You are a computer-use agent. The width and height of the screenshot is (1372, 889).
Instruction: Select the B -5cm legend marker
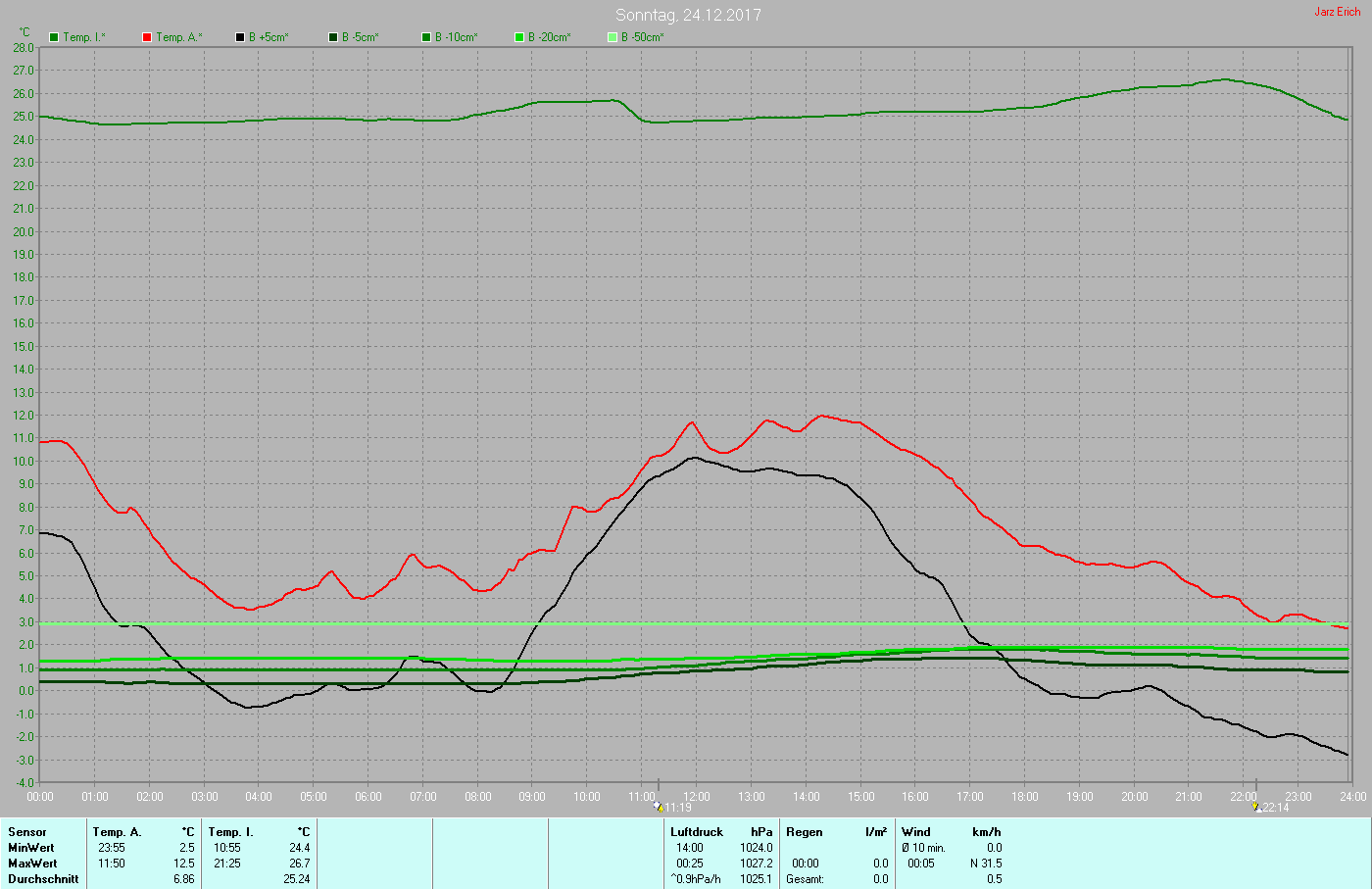coord(333,37)
